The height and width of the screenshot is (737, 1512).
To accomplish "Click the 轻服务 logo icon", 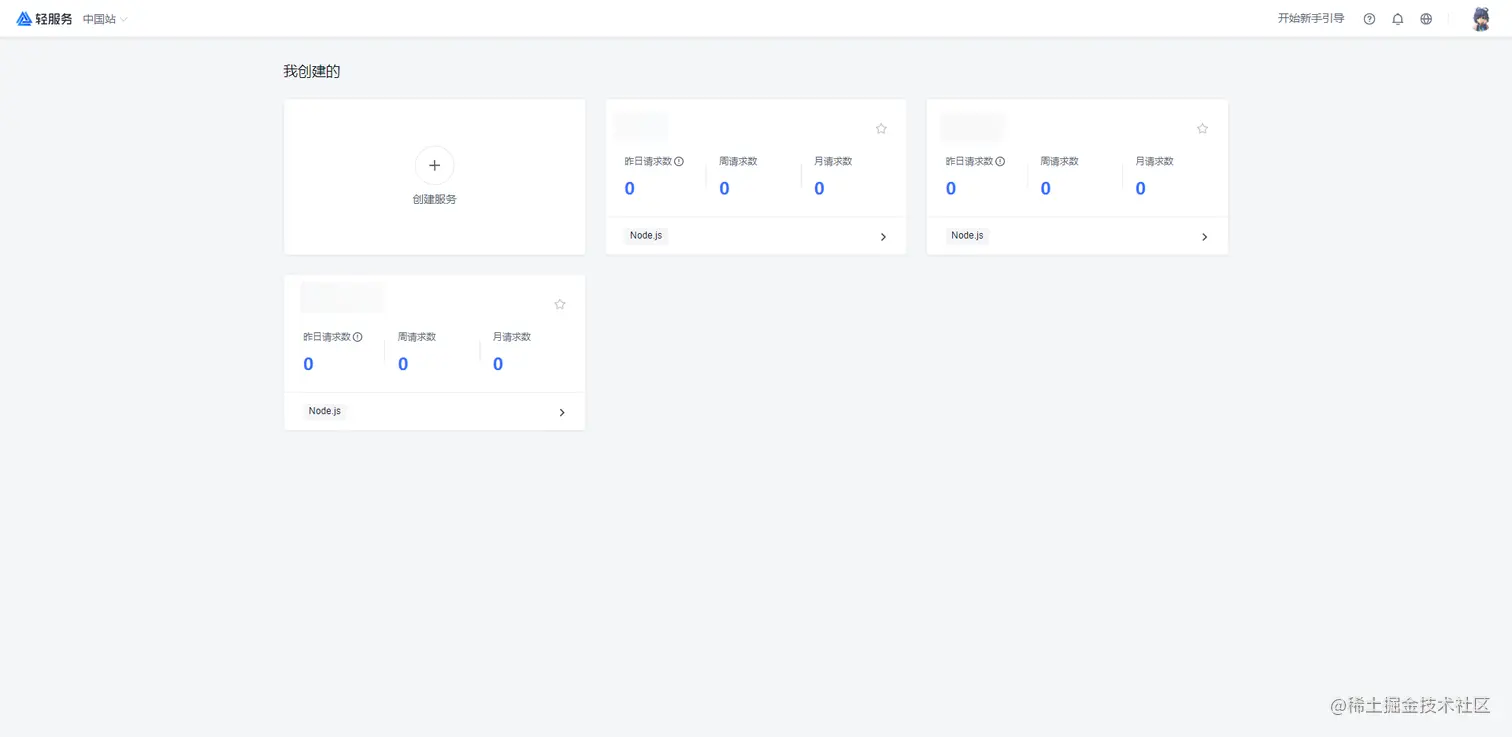I will coord(24,19).
